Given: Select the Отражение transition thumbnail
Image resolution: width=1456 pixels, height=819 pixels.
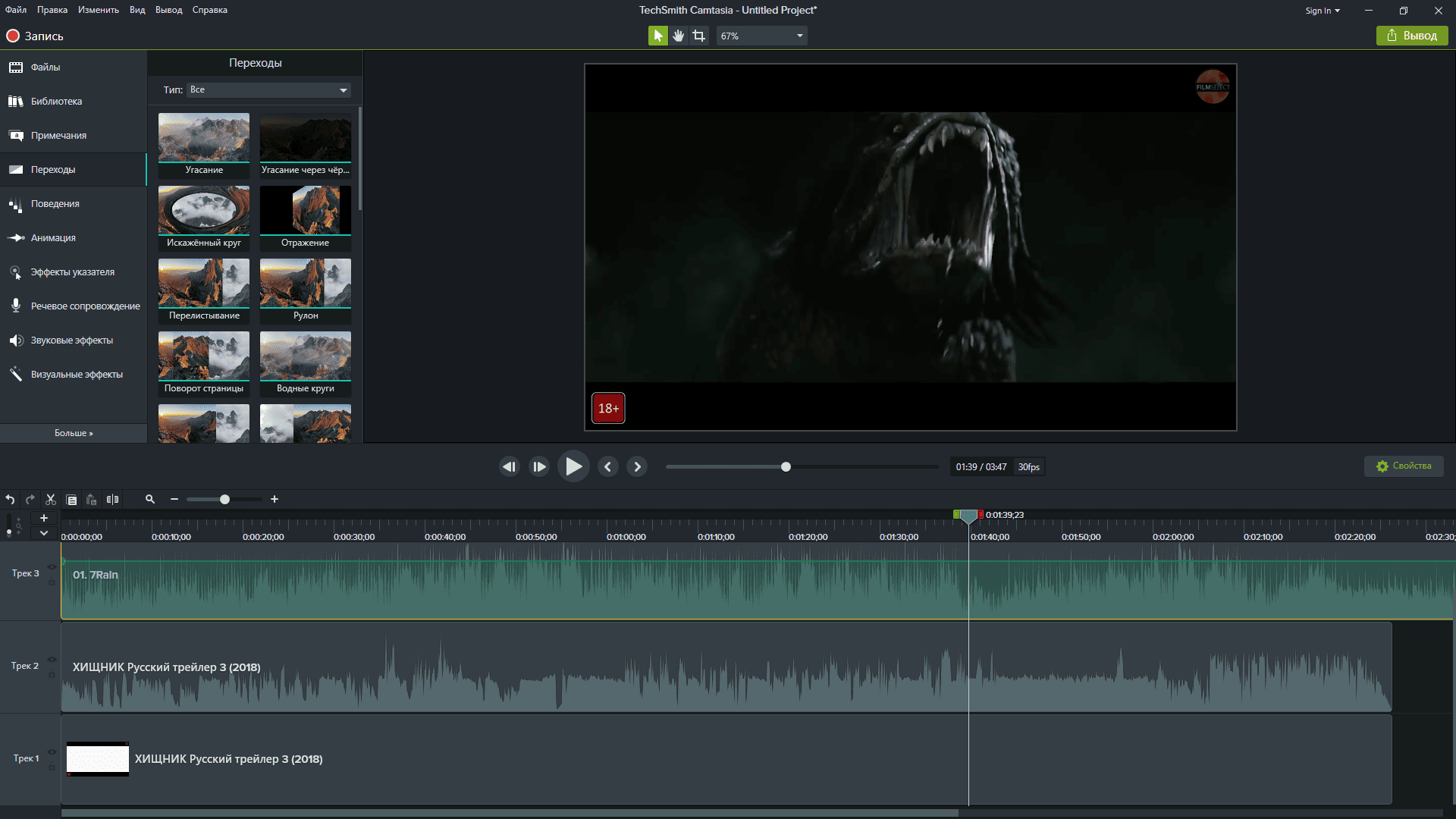Looking at the screenshot, I should click(306, 218).
